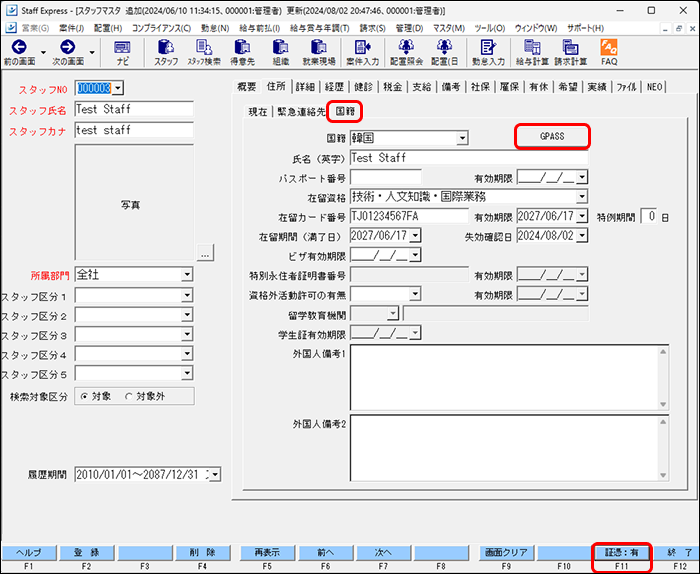Click the 在留カード番号 input field
Image resolution: width=700 pixels, height=574 pixels.
[x=409, y=216]
